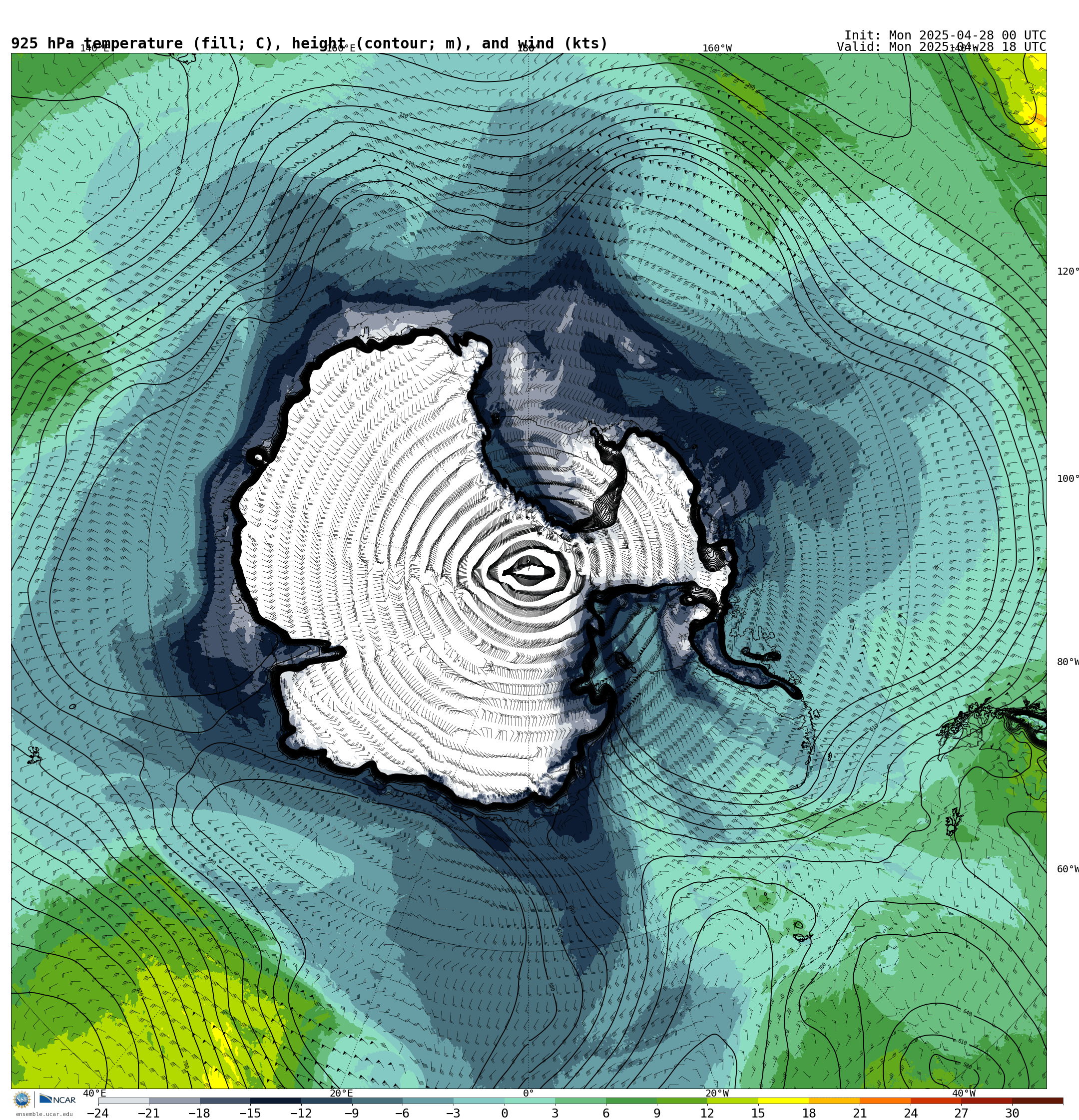1079x1120 pixels.
Task: Click the -24 colorbar tick label
Action: [97, 1113]
